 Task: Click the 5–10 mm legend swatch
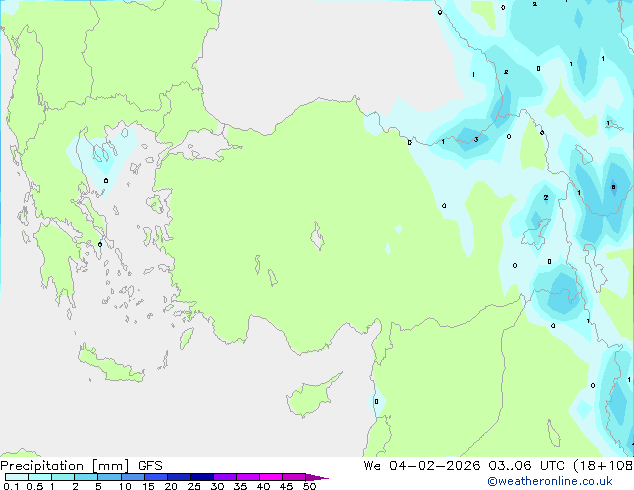[109, 477]
